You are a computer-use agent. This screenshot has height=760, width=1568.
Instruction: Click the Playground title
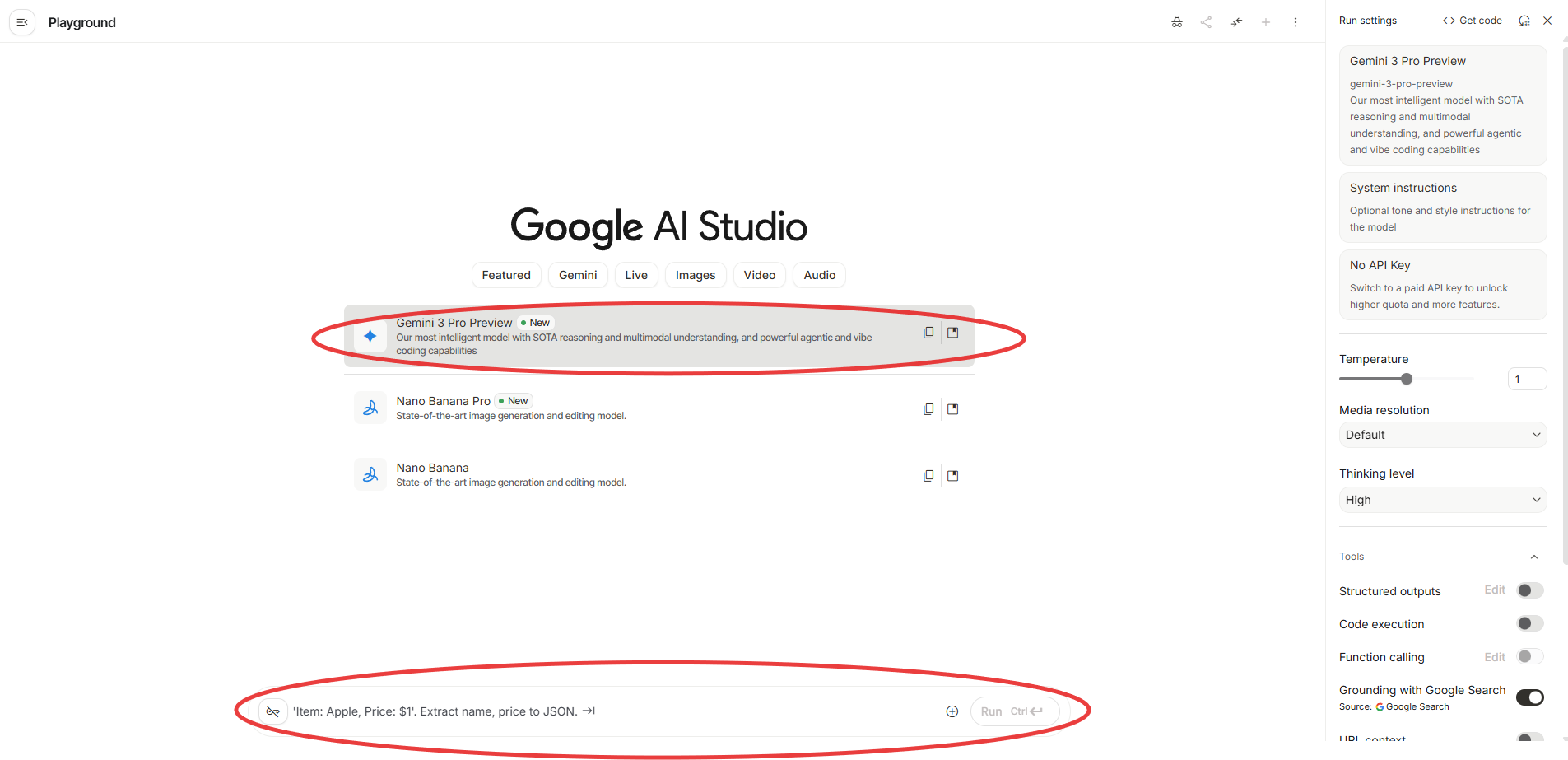pyautogui.click(x=81, y=22)
